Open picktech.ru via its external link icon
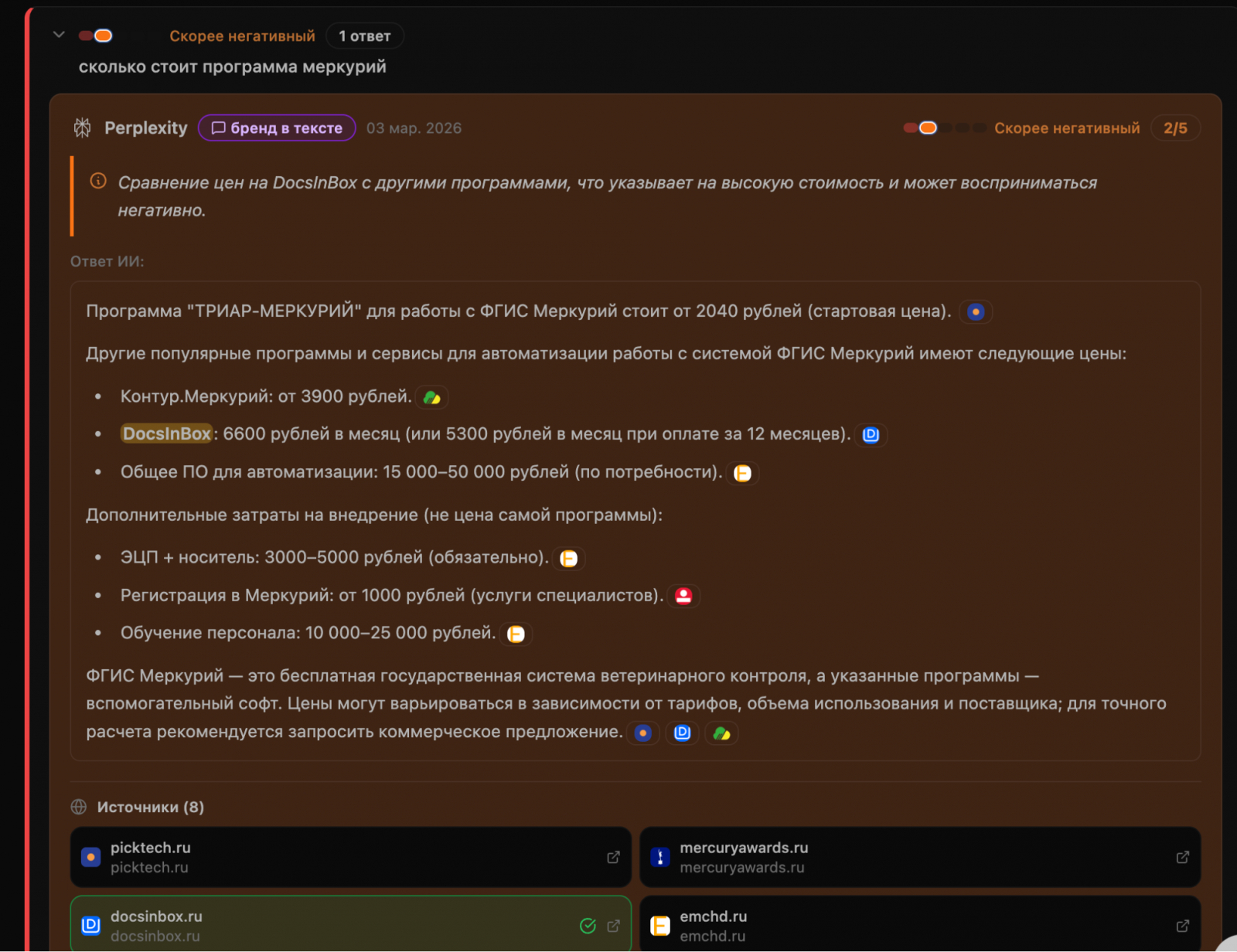Image resolution: width=1237 pixels, height=952 pixels. pyautogui.click(x=613, y=858)
